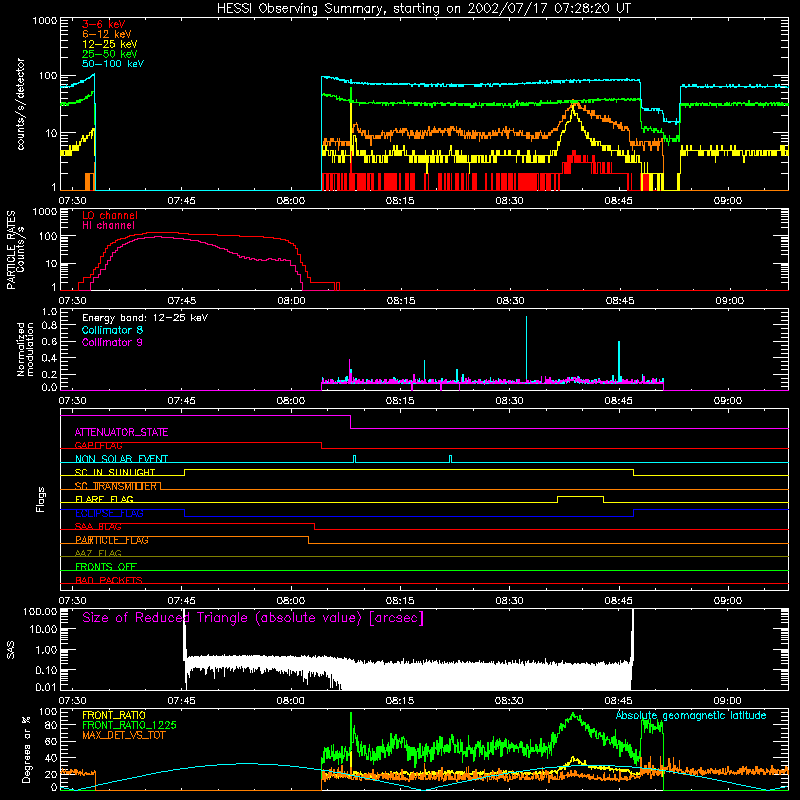Click the 100.00 value on the SAS axis
Viewport: 800px width, 800px height.
[x=40, y=611]
